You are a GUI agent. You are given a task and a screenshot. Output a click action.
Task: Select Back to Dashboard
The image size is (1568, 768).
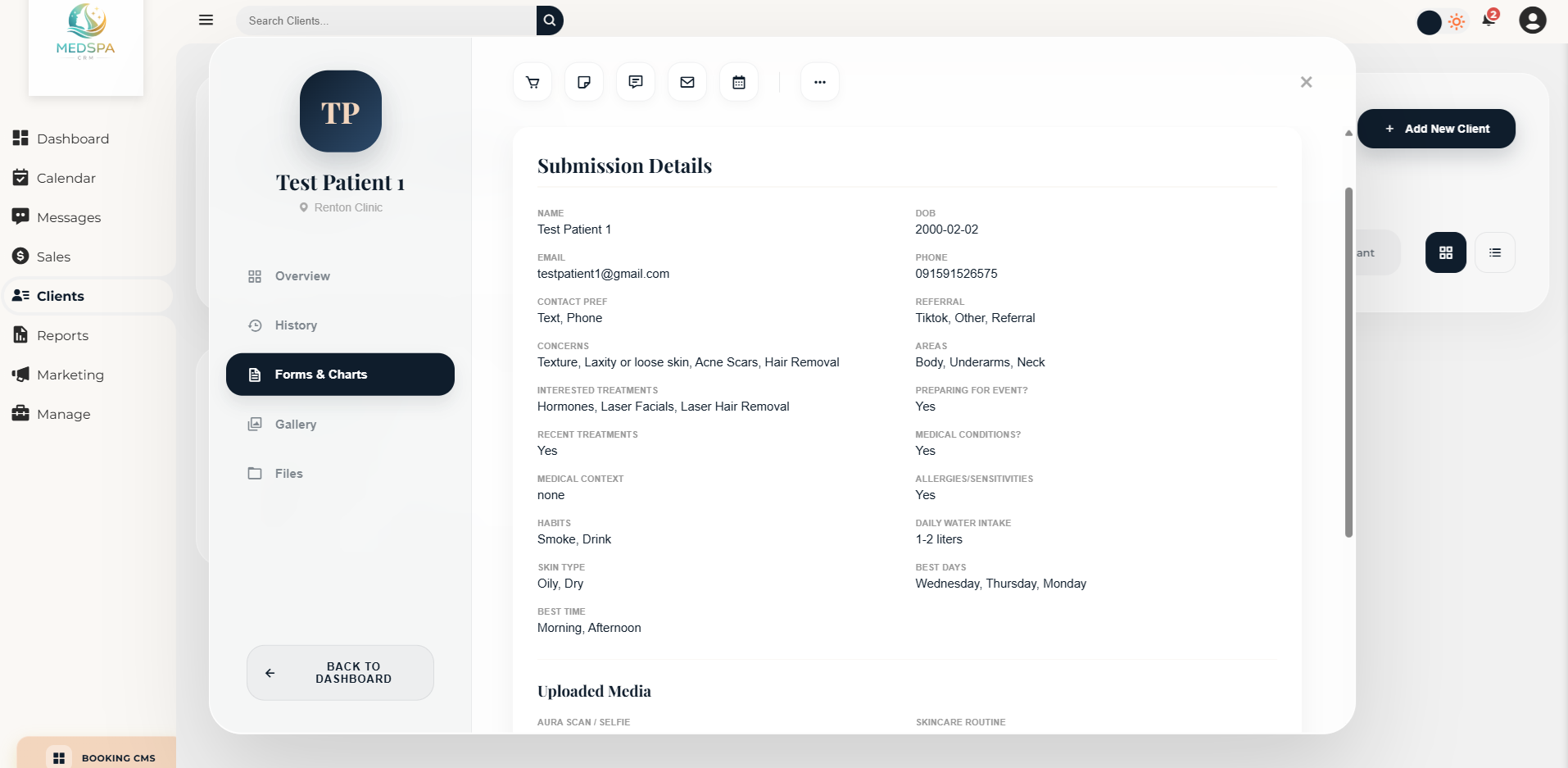coord(340,672)
